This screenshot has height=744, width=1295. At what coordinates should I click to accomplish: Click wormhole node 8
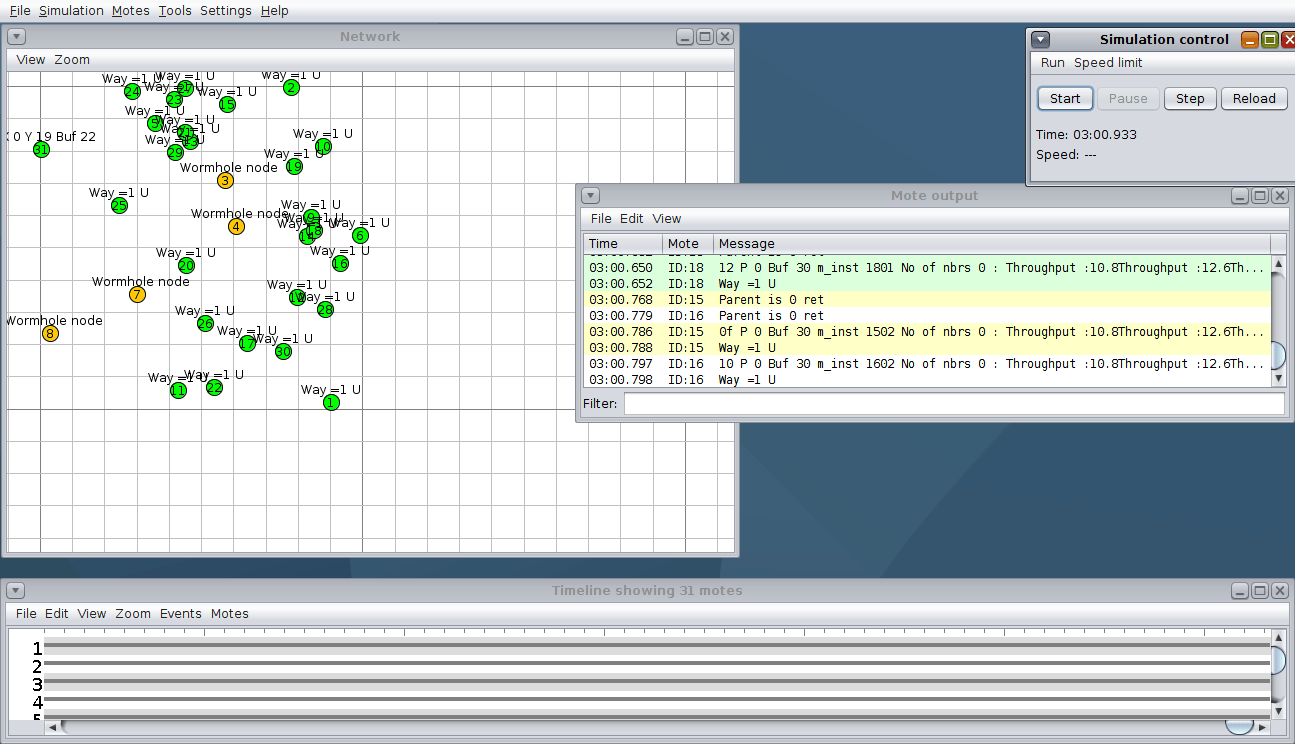50,334
